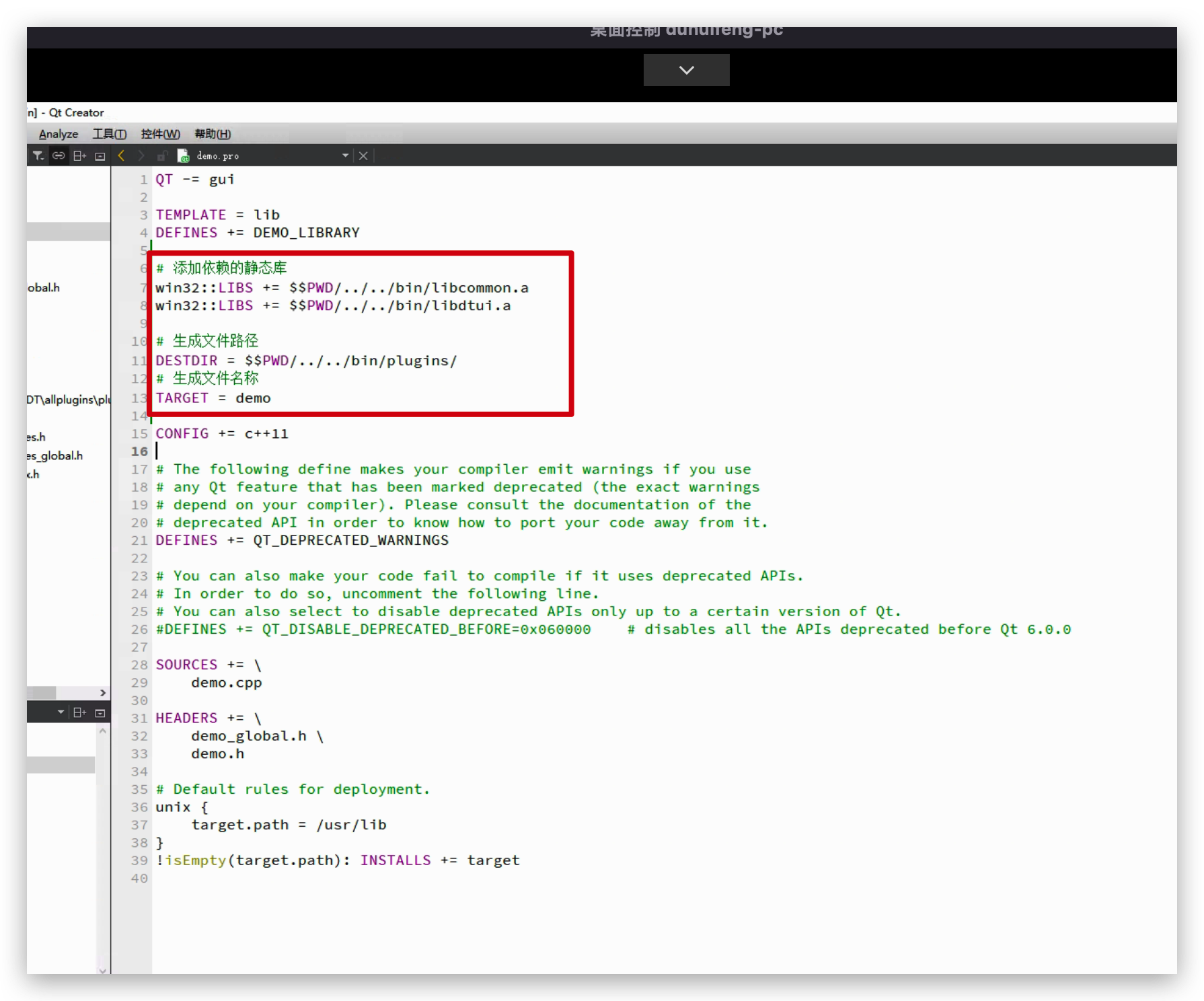Close the upper sidebar panel
The width and height of the screenshot is (1204, 1001).
click(100, 156)
